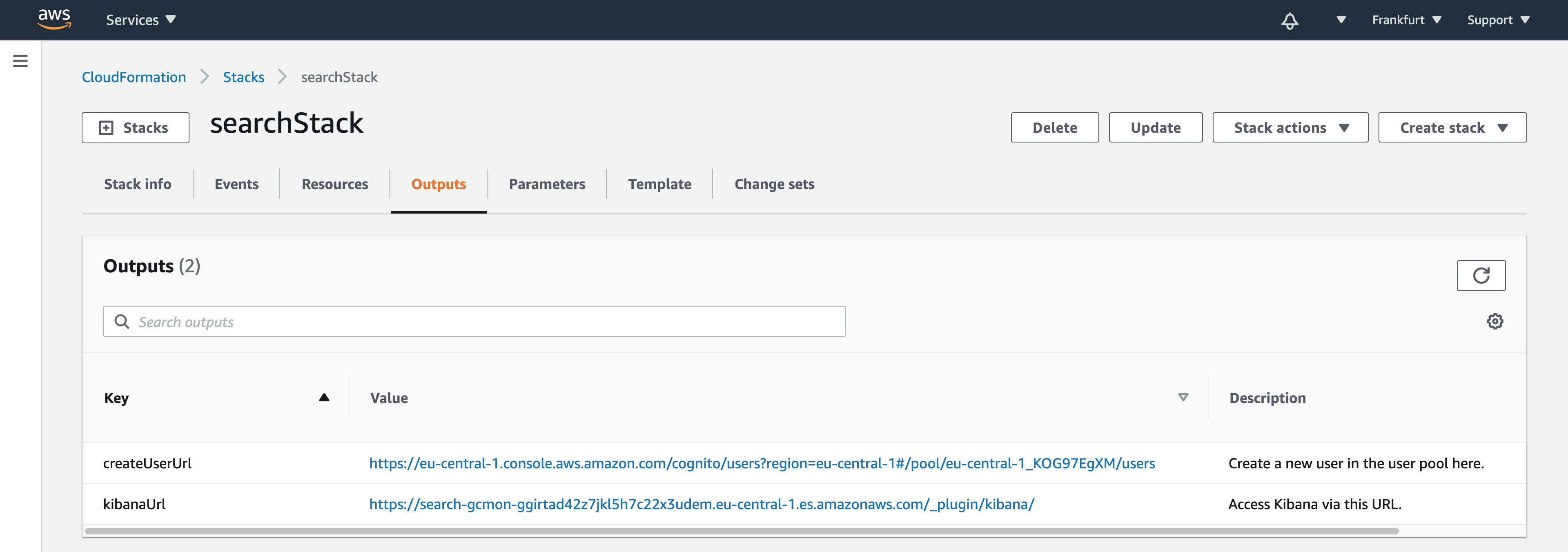Sort outputs by Key column arrow
This screenshot has width=1568, height=552.
click(x=324, y=397)
